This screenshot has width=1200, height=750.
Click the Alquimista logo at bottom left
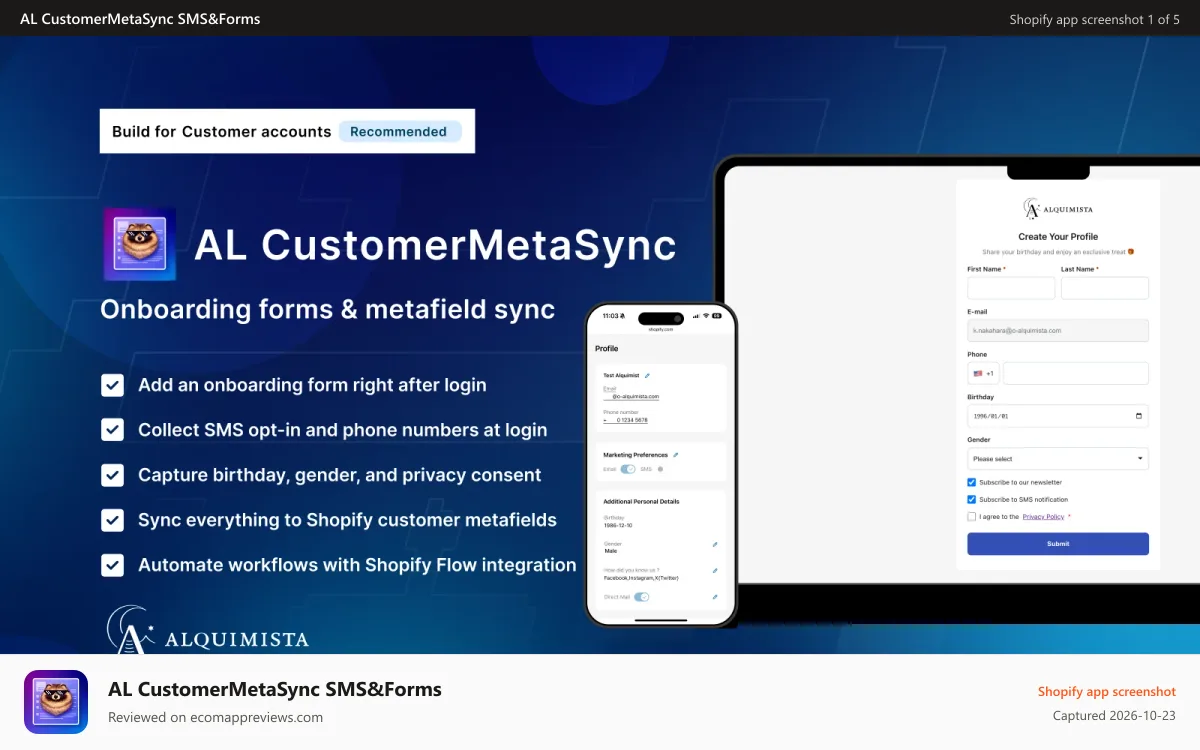coord(207,629)
